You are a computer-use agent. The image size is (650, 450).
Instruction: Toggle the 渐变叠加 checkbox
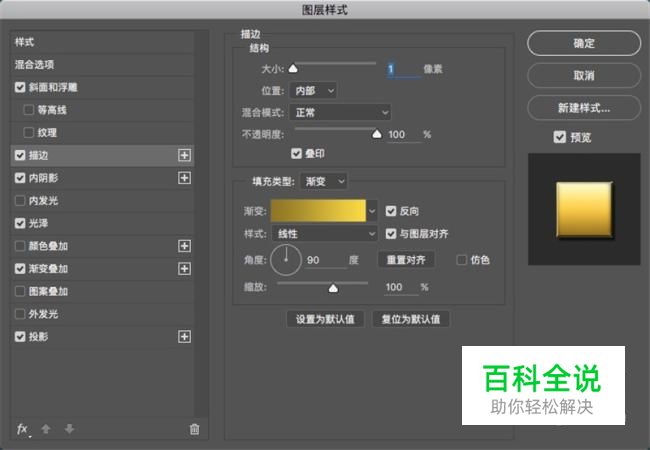tap(20, 269)
